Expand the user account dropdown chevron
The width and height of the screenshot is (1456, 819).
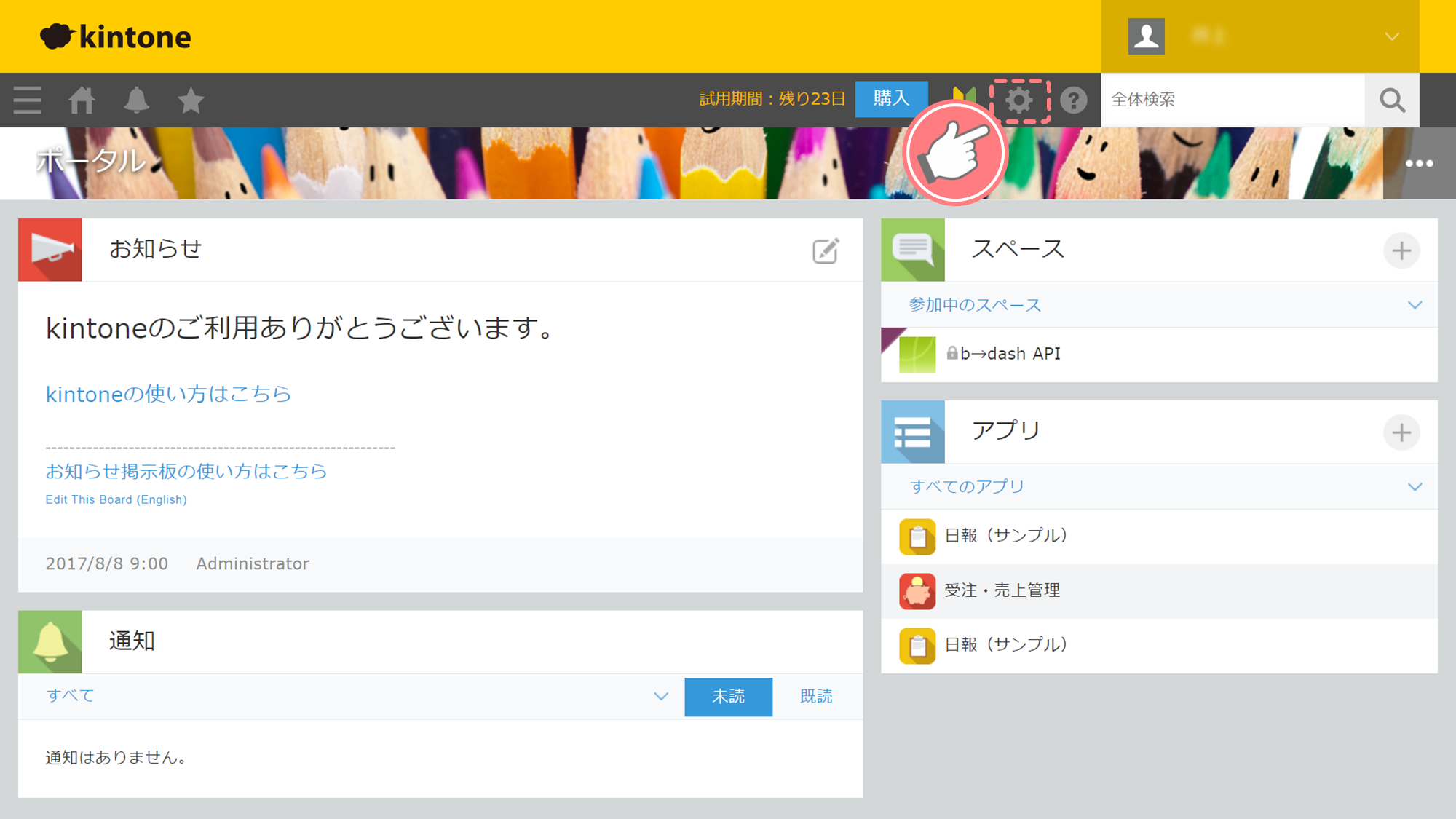[1392, 36]
